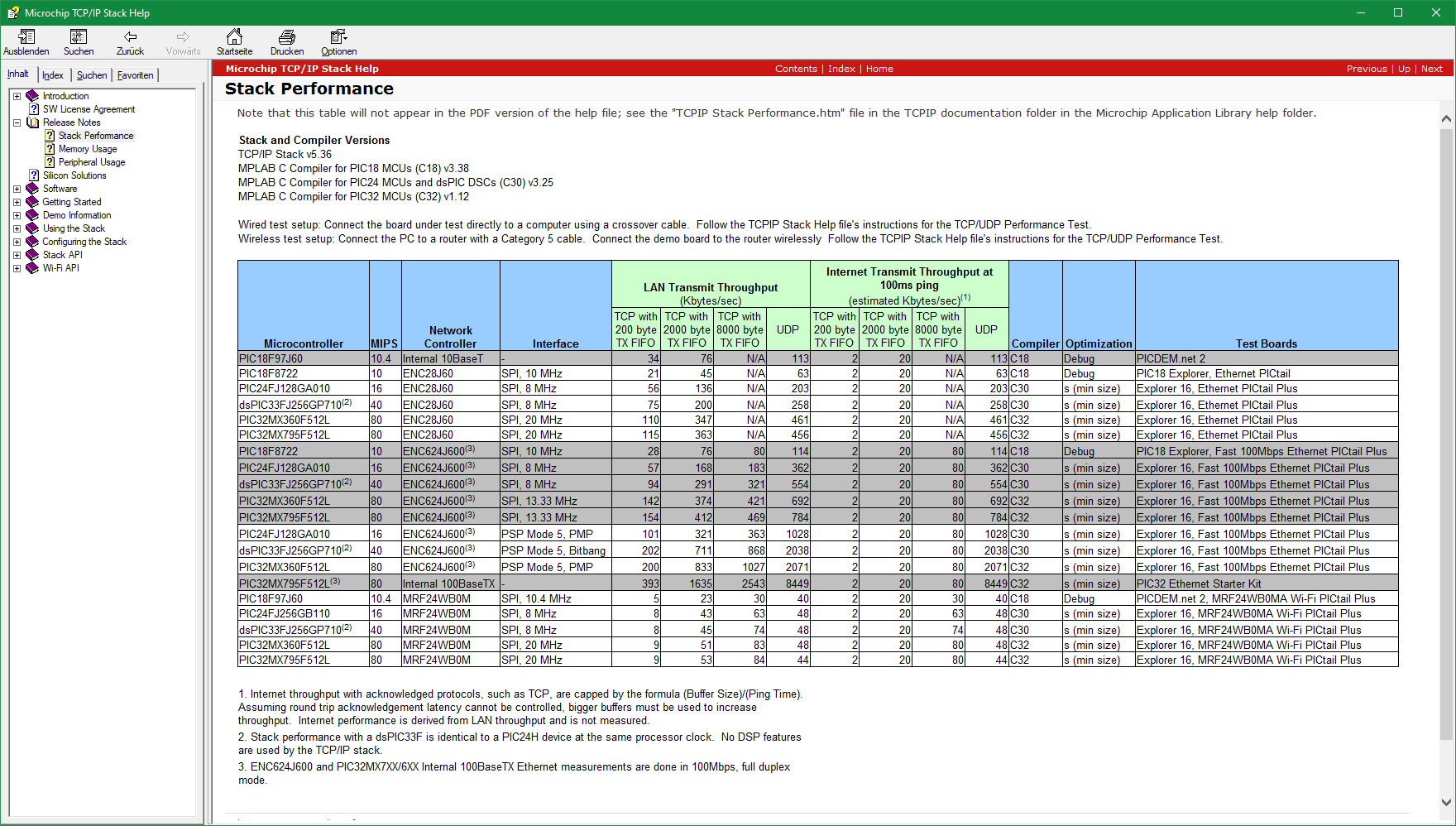The height and width of the screenshot is (826, 1456).
Task: Switch to the Suchen tab
Action: [x=92, y=75]
